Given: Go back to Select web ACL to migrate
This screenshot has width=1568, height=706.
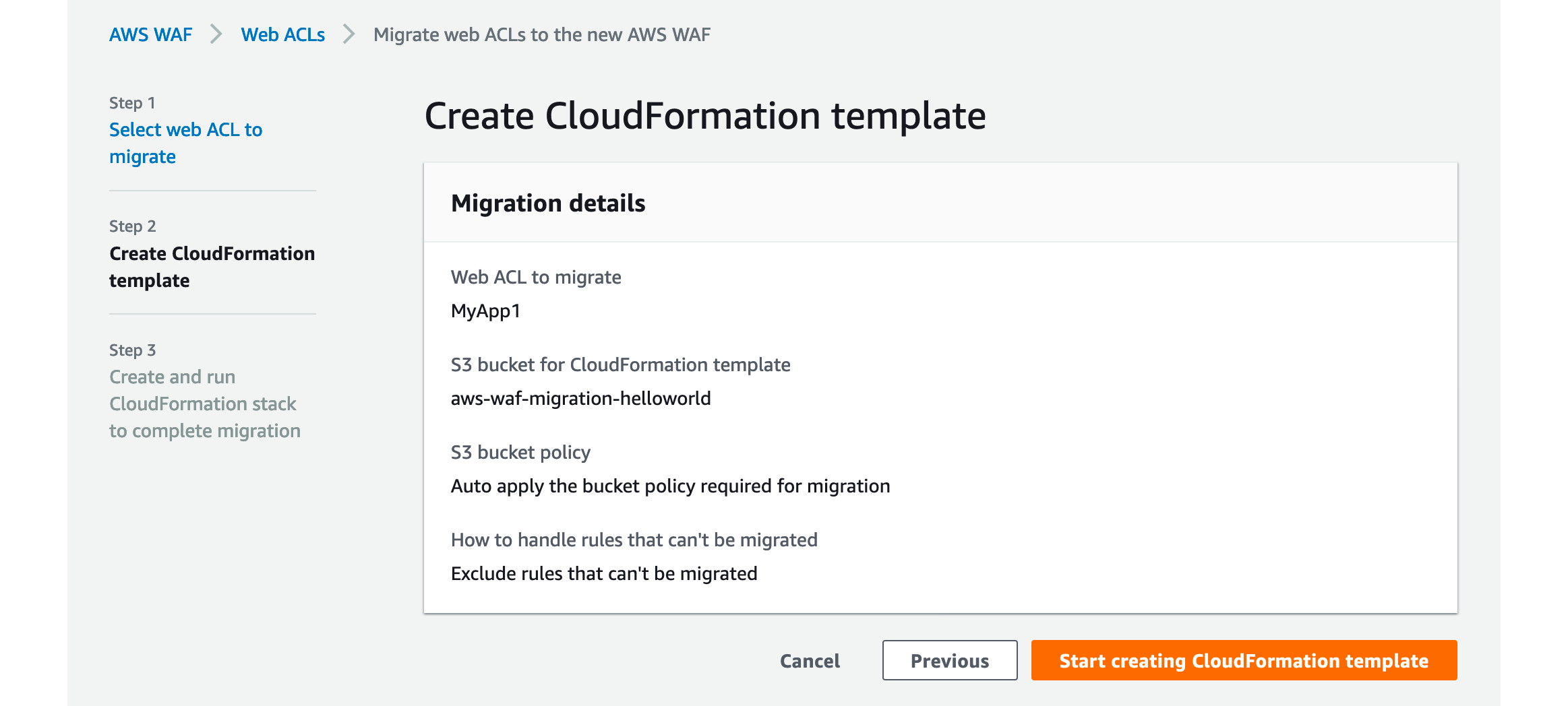Looking at the screenshot, I should (185, 143).
